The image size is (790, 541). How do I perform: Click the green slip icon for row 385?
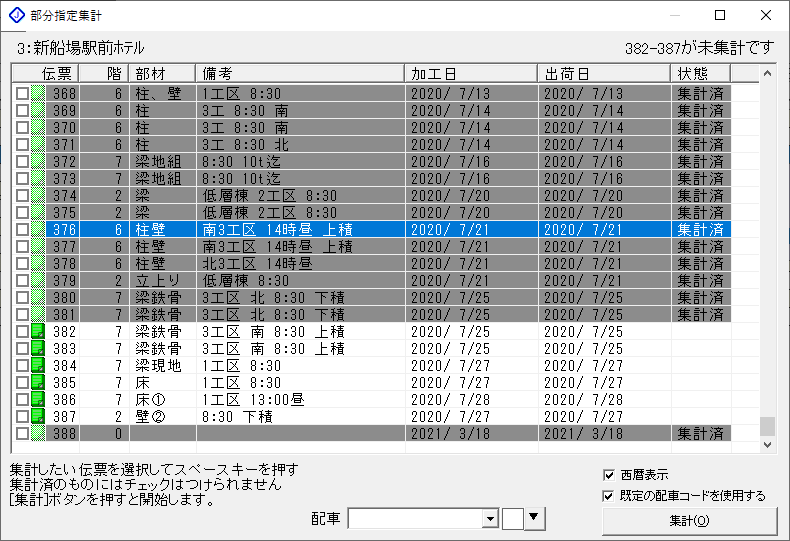tap(38, 383)
